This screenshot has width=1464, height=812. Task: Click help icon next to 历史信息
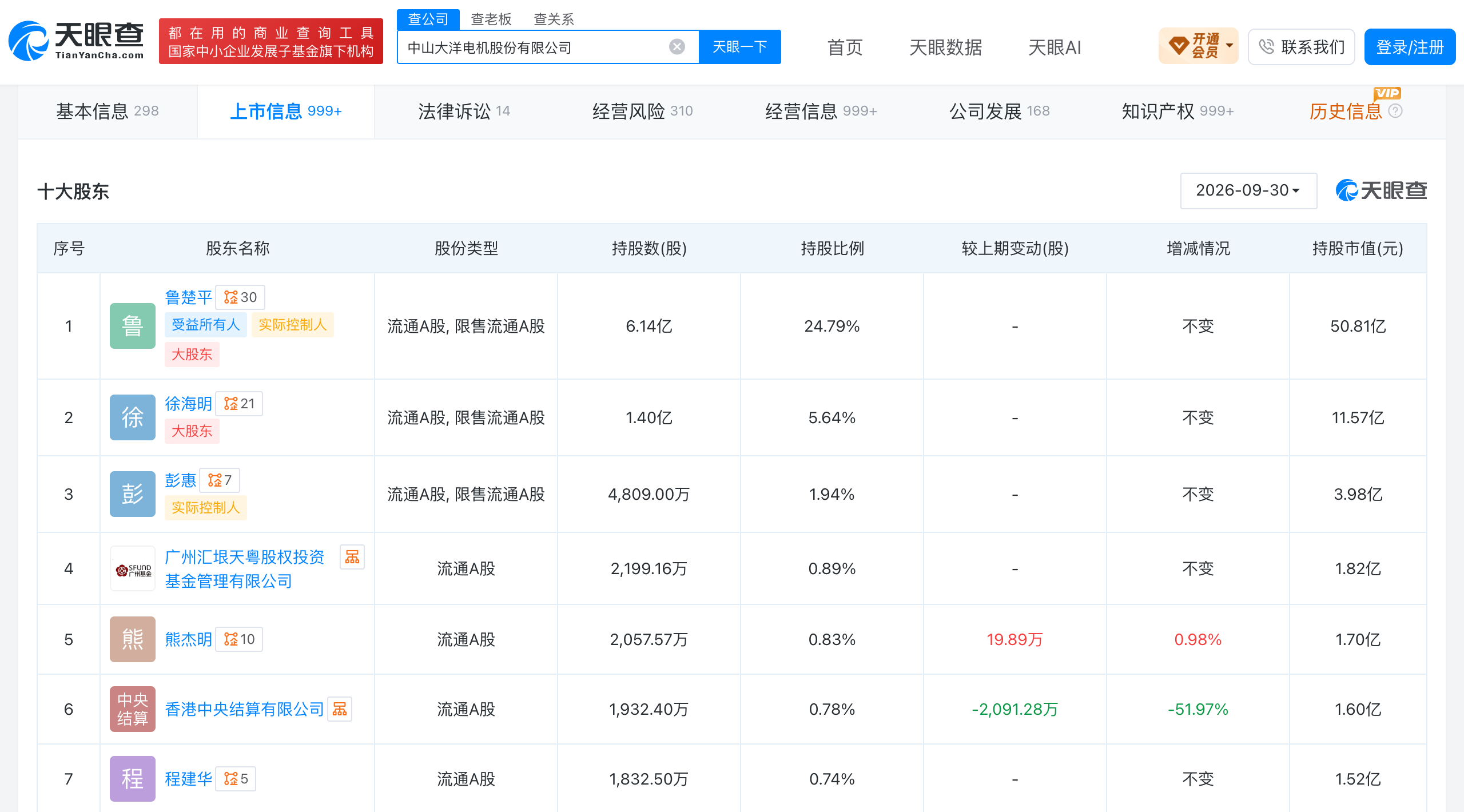pyautogui.click(x=1395, y=111)
